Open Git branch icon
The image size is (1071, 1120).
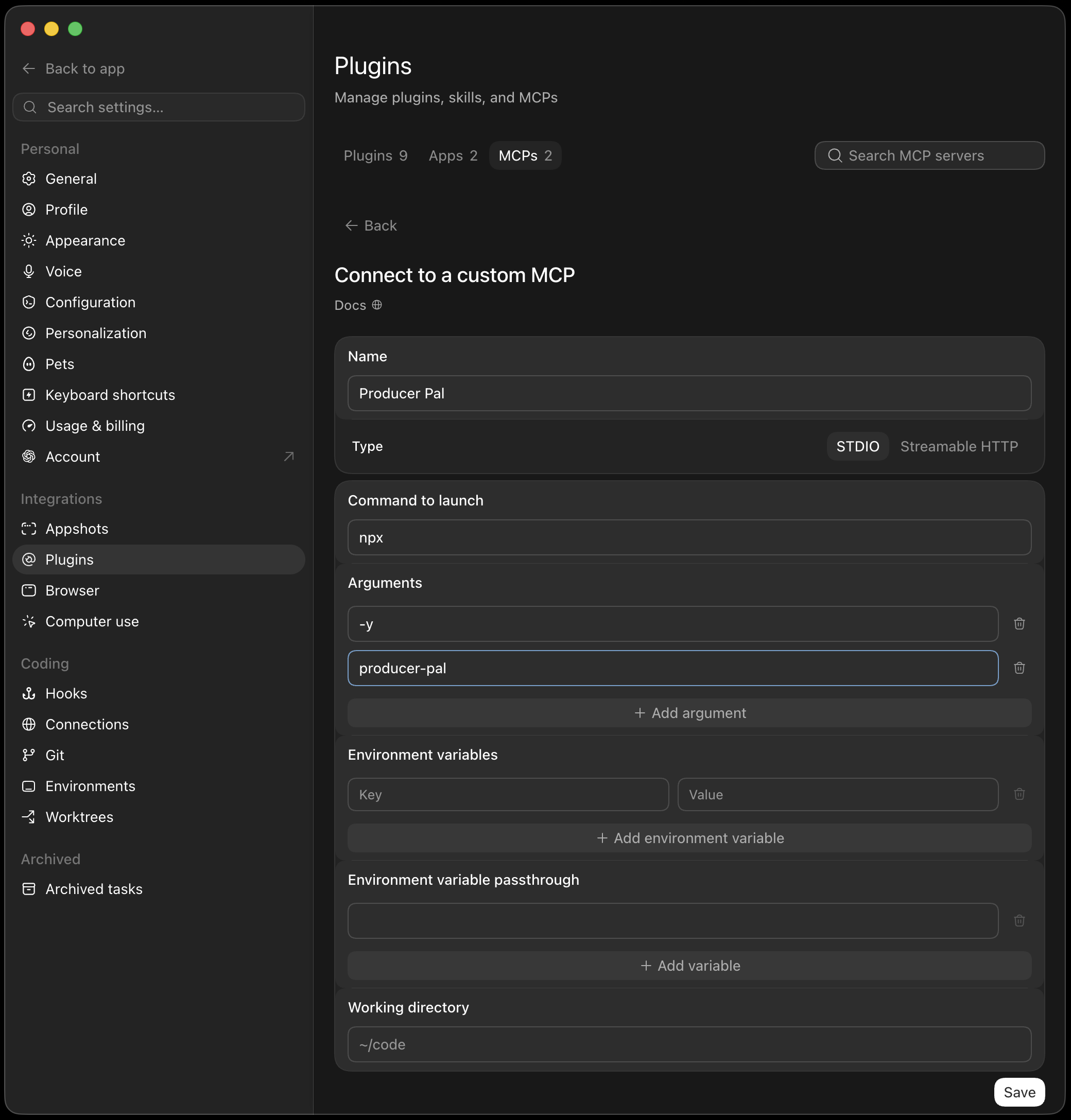click(28, 755)
